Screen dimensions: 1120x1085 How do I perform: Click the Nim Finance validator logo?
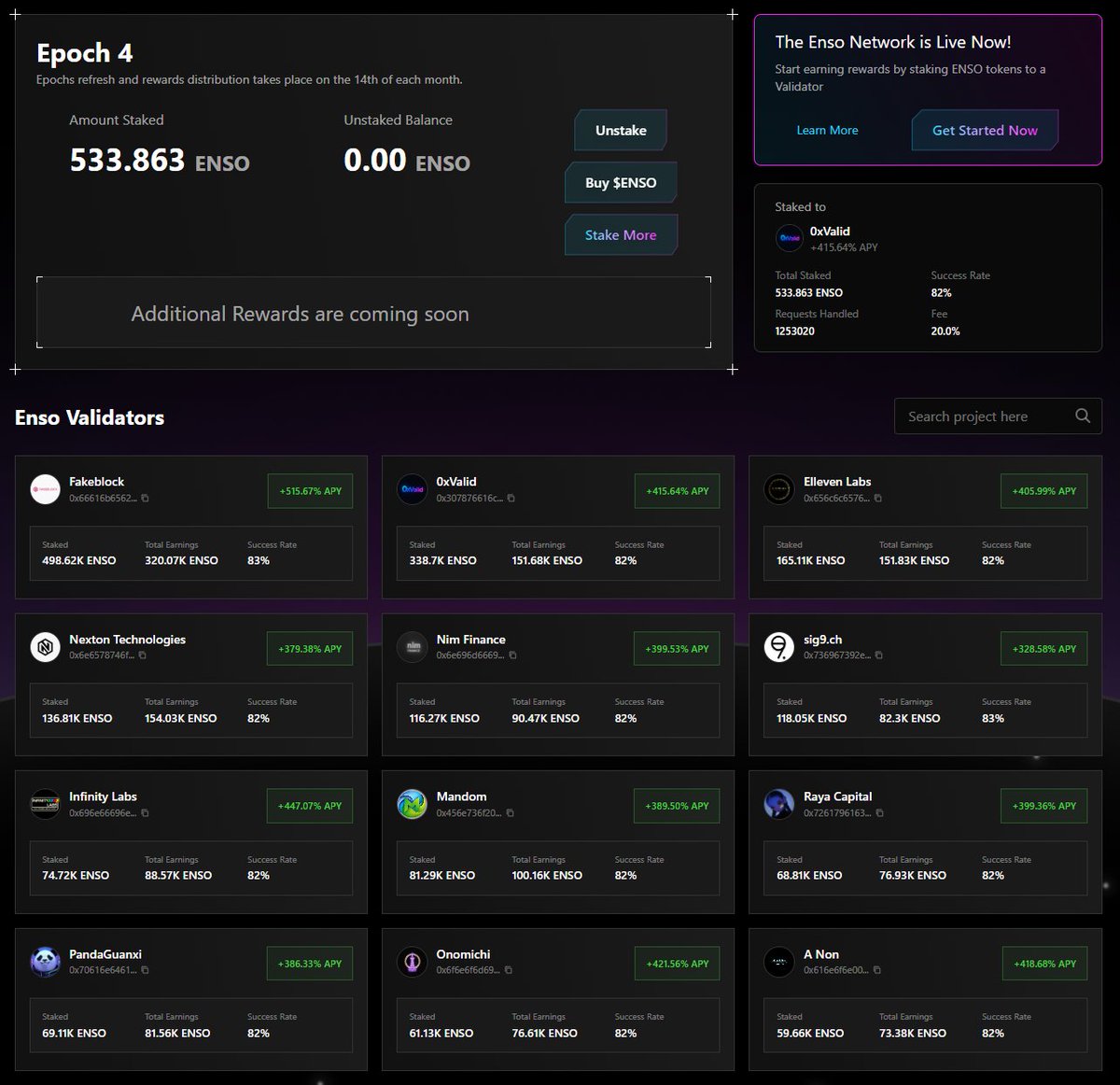click(x=412, y=647)
